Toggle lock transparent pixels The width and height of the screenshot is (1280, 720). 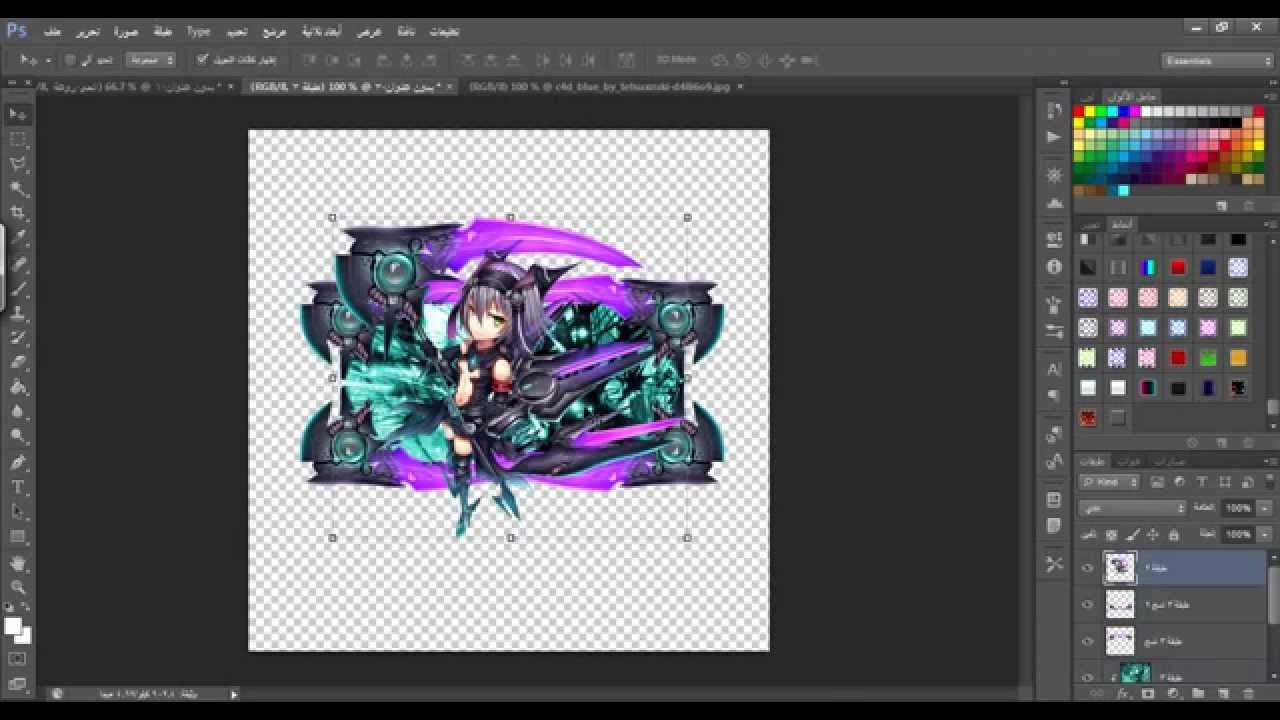tap(1110, 535)
